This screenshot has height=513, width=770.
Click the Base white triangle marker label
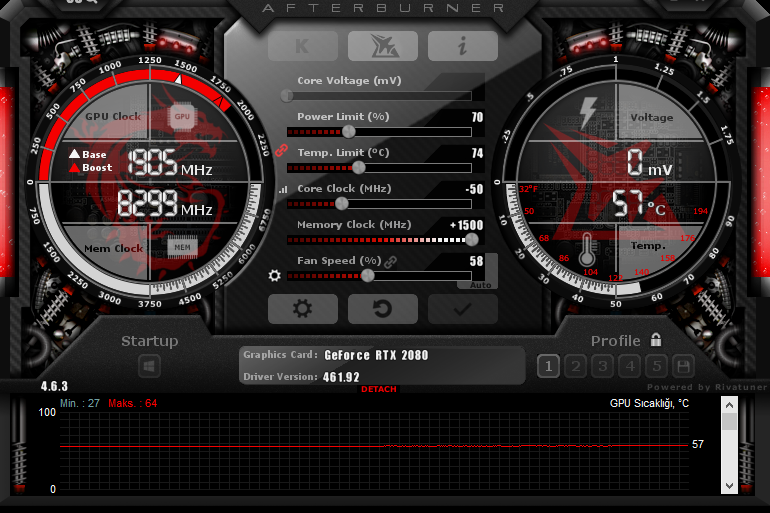(x=88, y=154)
